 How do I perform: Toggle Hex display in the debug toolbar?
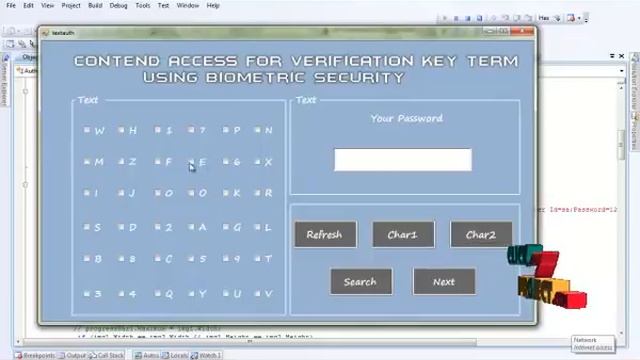pos(543,18)
